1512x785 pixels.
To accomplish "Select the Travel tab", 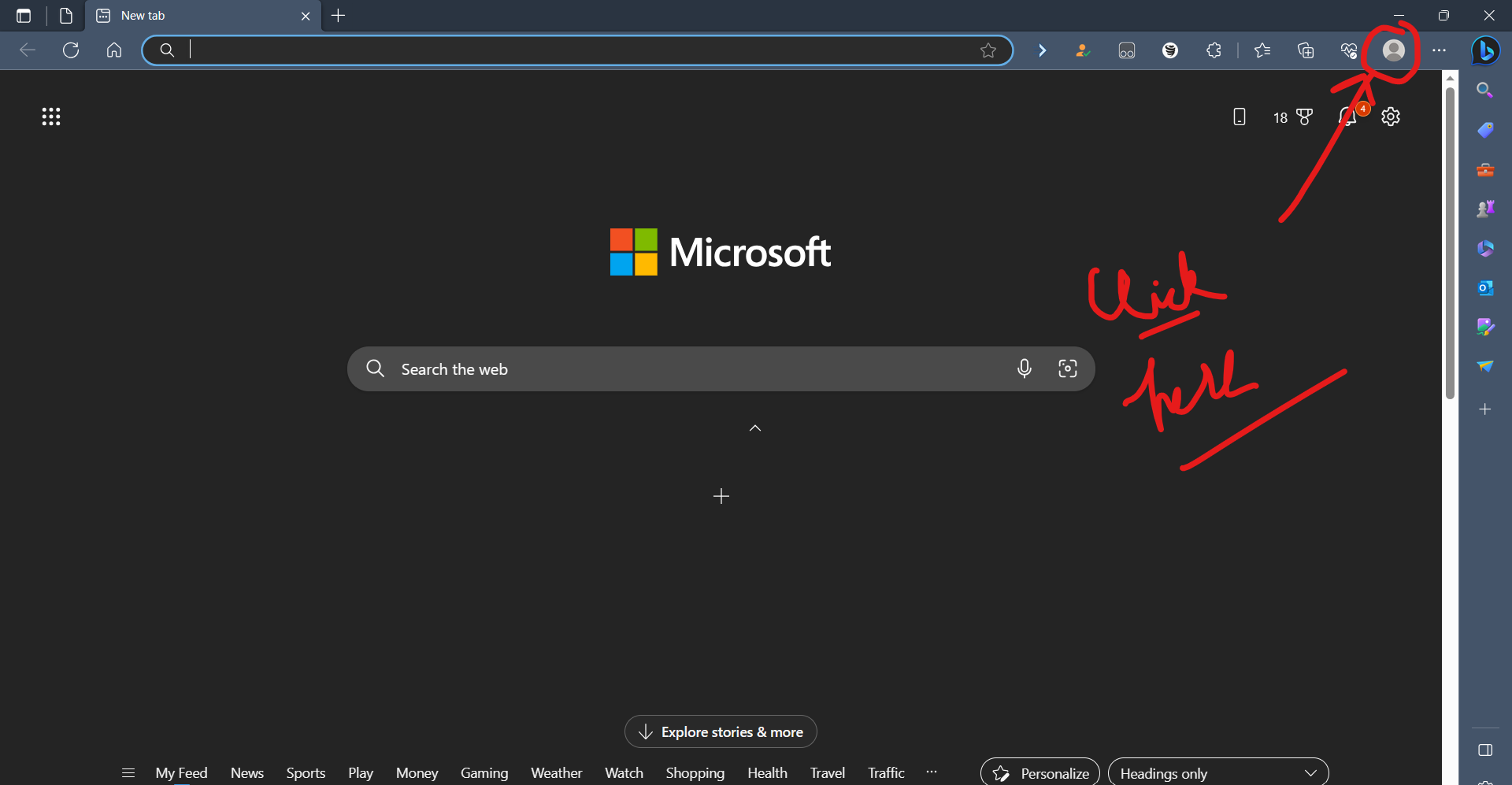I will pos(828,773).
